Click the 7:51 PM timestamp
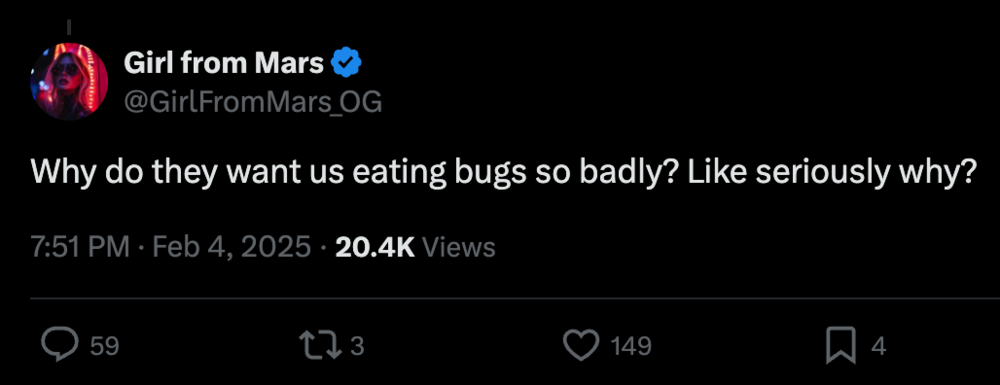Image resolution: width=1000 pixels, height=385 pixels. (80, 247)
